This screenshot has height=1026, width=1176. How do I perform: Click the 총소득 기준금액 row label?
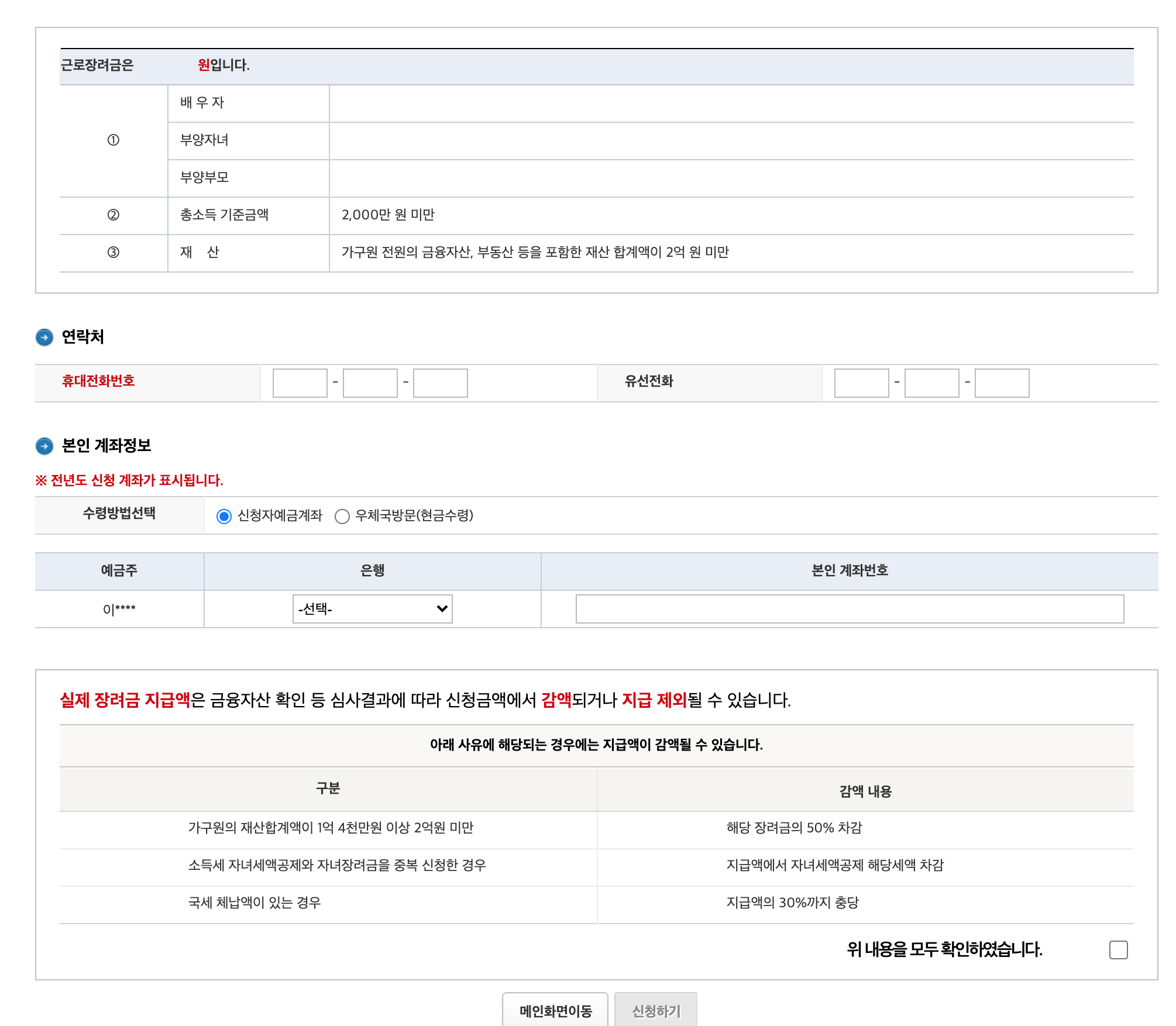tap(224, 215)
